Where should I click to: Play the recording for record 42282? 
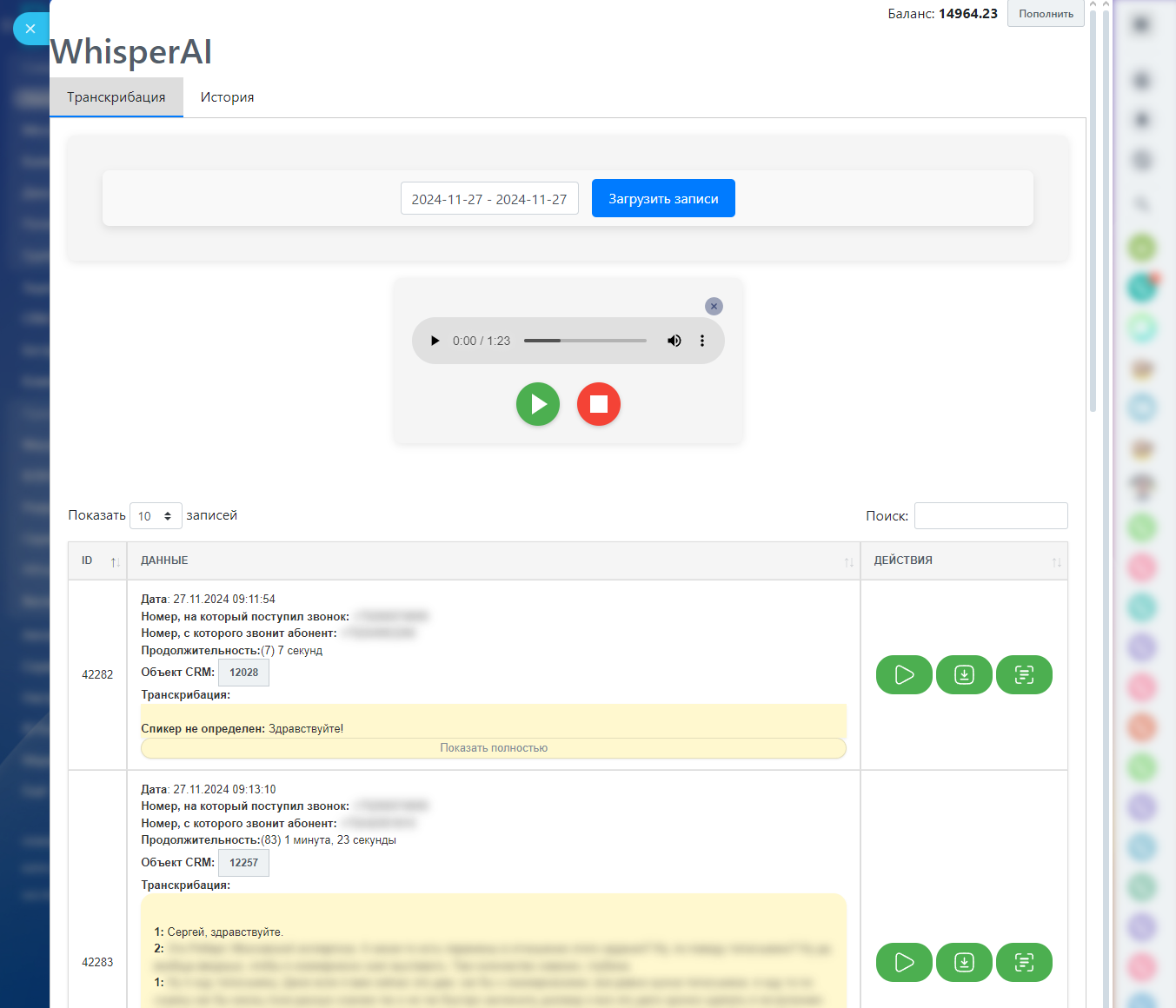coord(904,675)
